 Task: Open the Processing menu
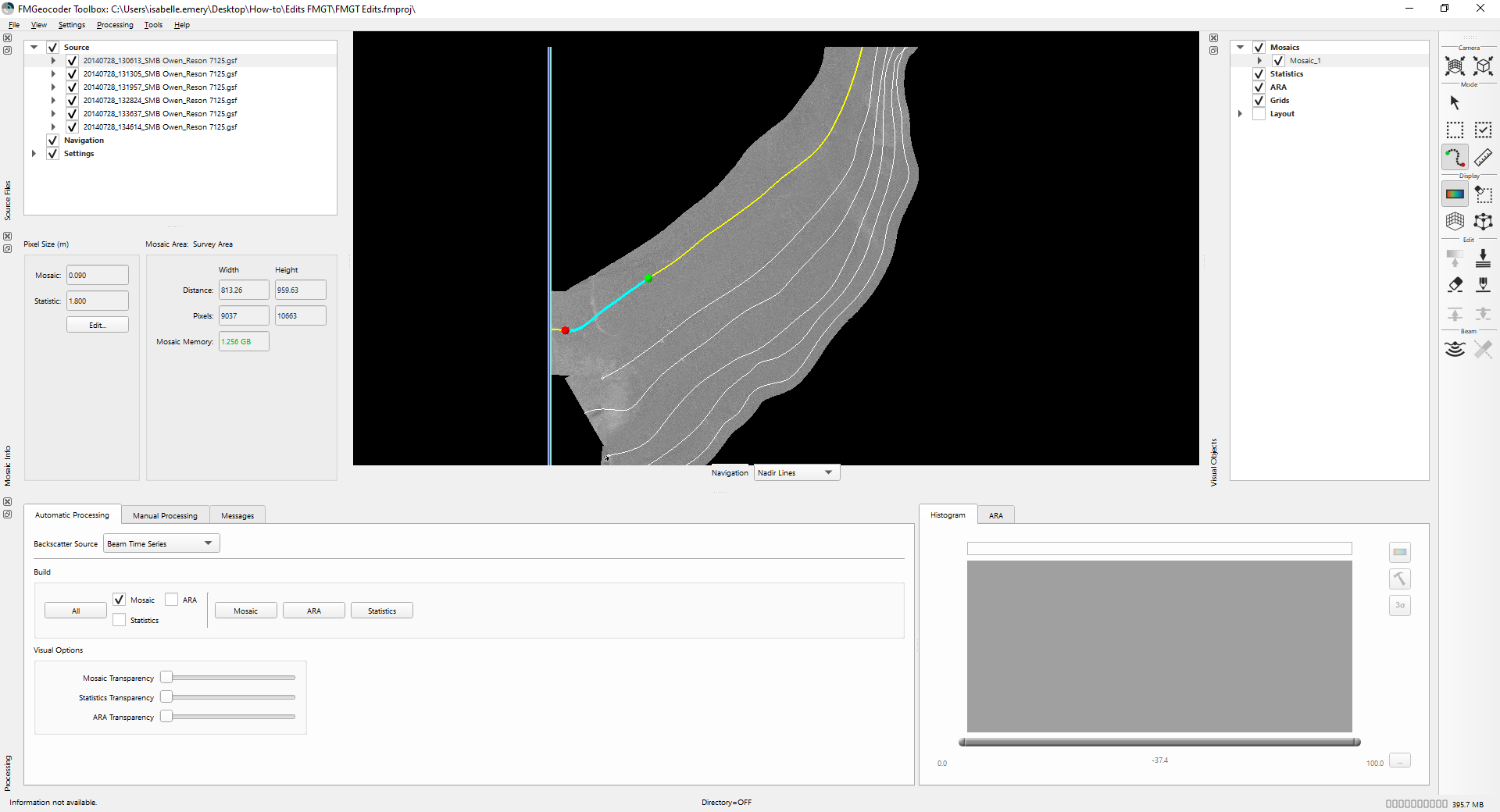(115, 25)
